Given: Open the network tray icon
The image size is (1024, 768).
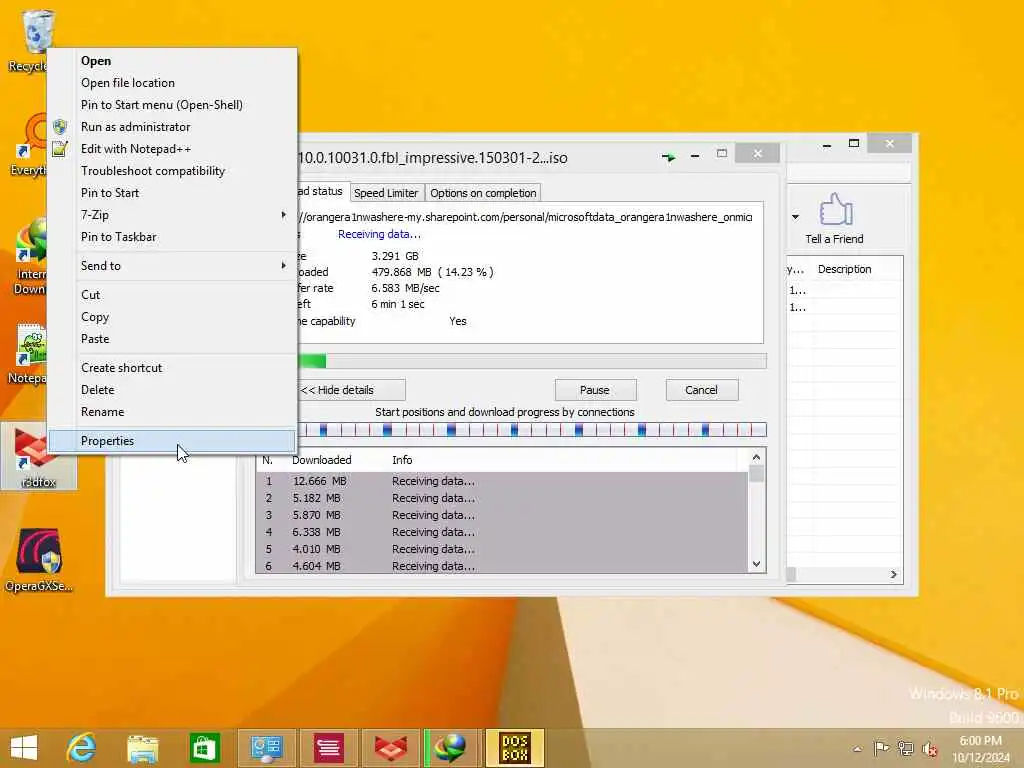Looking at the screenshot, I should pos(905,748).
